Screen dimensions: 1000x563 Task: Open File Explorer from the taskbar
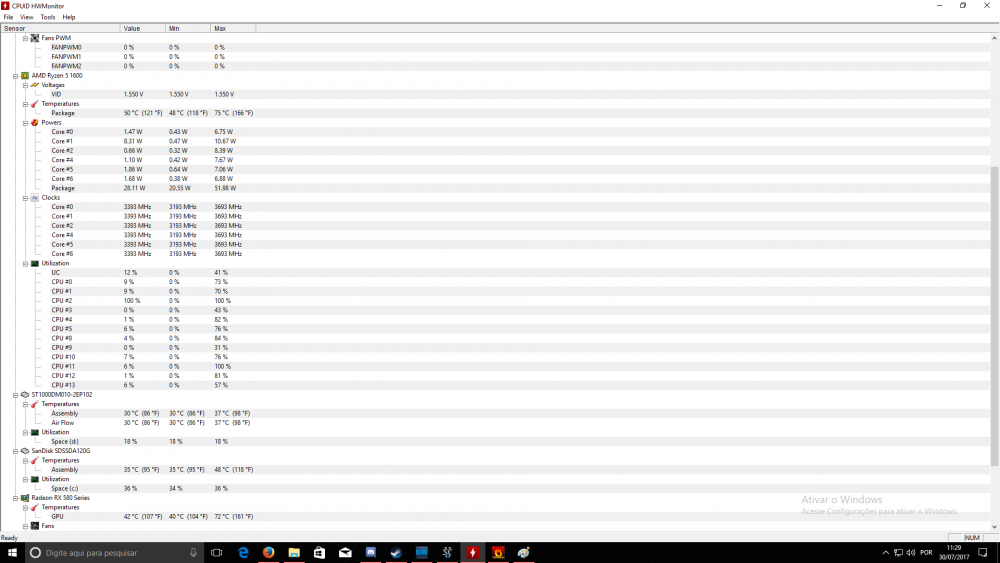pyautogui.click(x=294, y=553)
